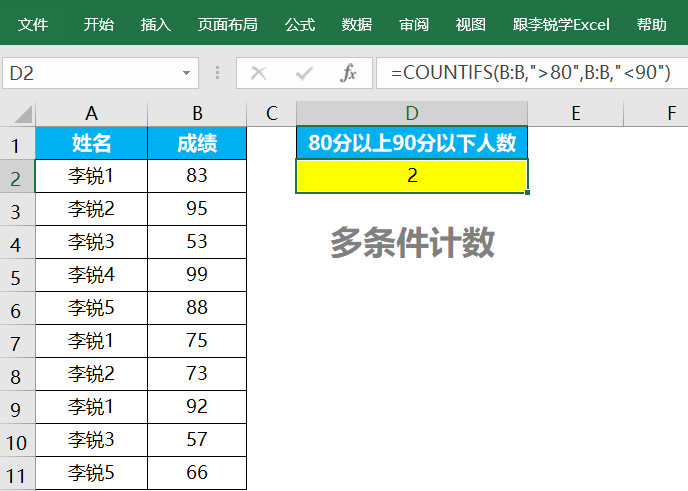688x491 pixels.
Task: Click the Cancel X icon in formula bar
Action: tap(258, 73)
